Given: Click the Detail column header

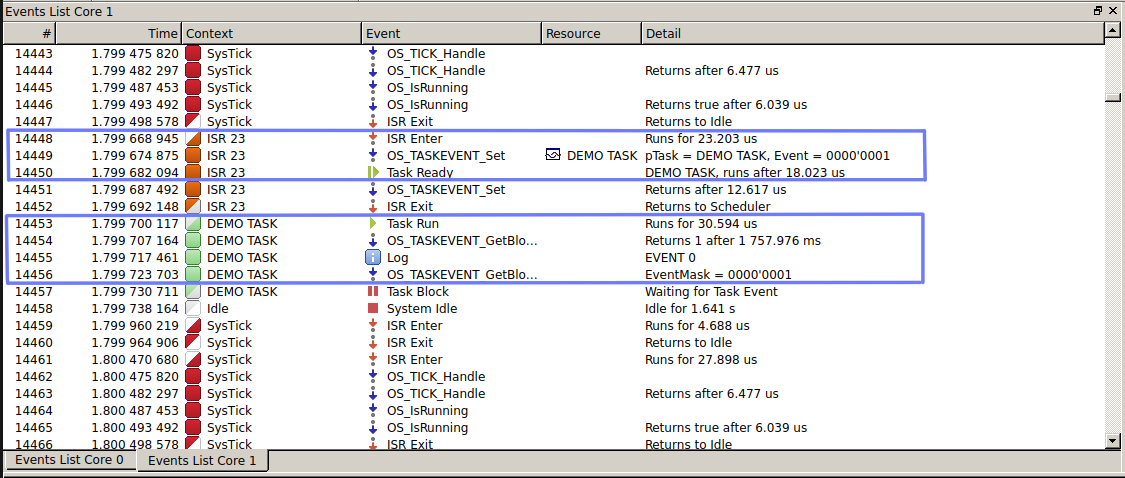Looking at the screenshot, I should point(870,34).
